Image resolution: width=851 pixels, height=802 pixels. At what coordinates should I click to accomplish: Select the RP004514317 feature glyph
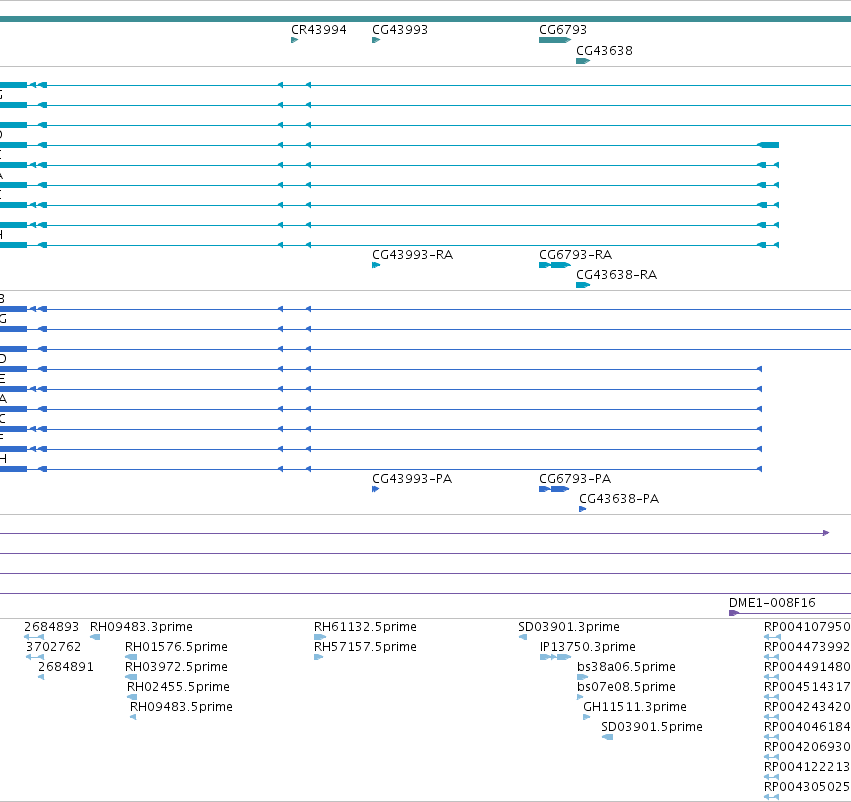coord(771,697)
